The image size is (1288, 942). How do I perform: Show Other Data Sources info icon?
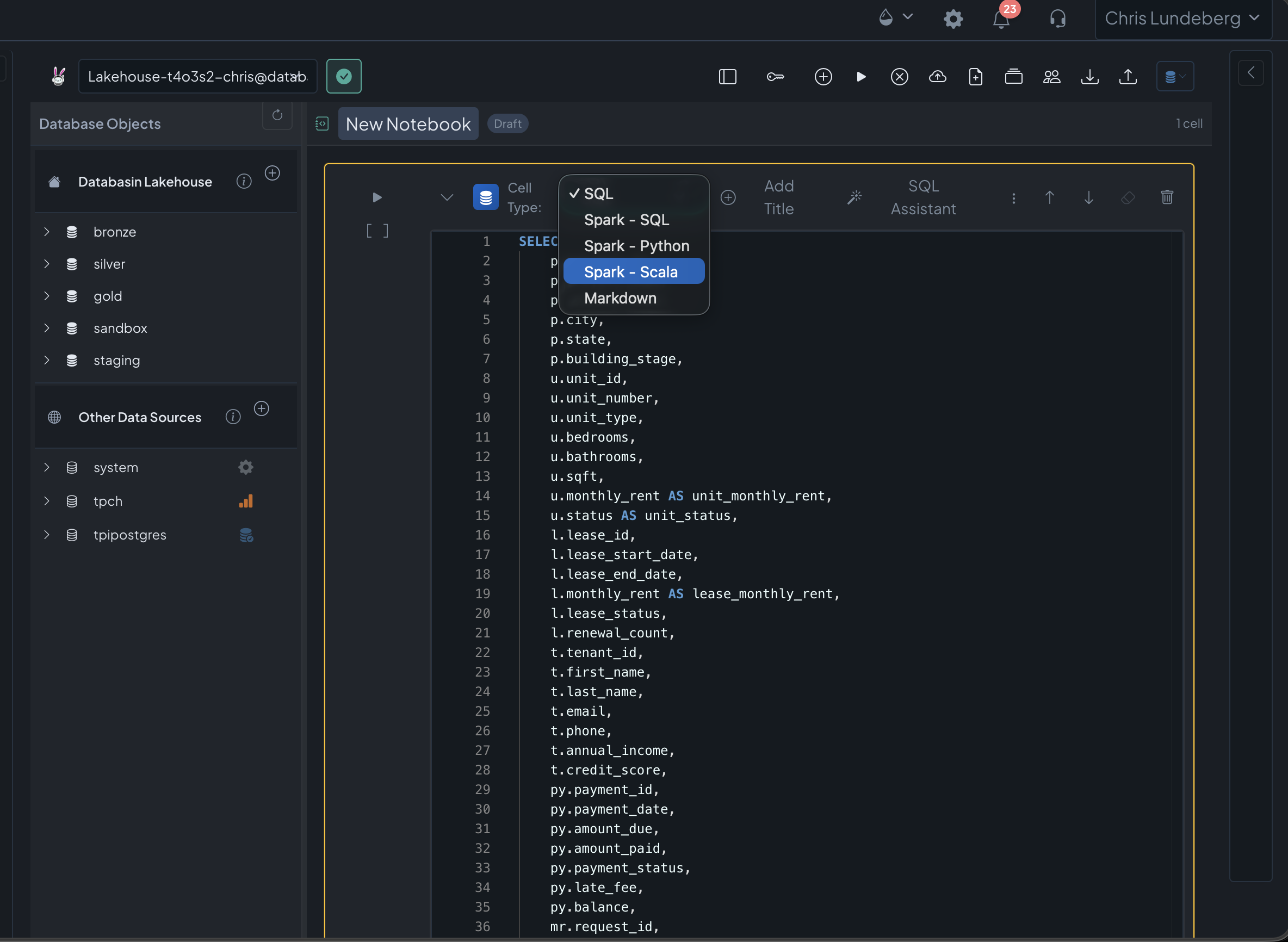(233, 417)
